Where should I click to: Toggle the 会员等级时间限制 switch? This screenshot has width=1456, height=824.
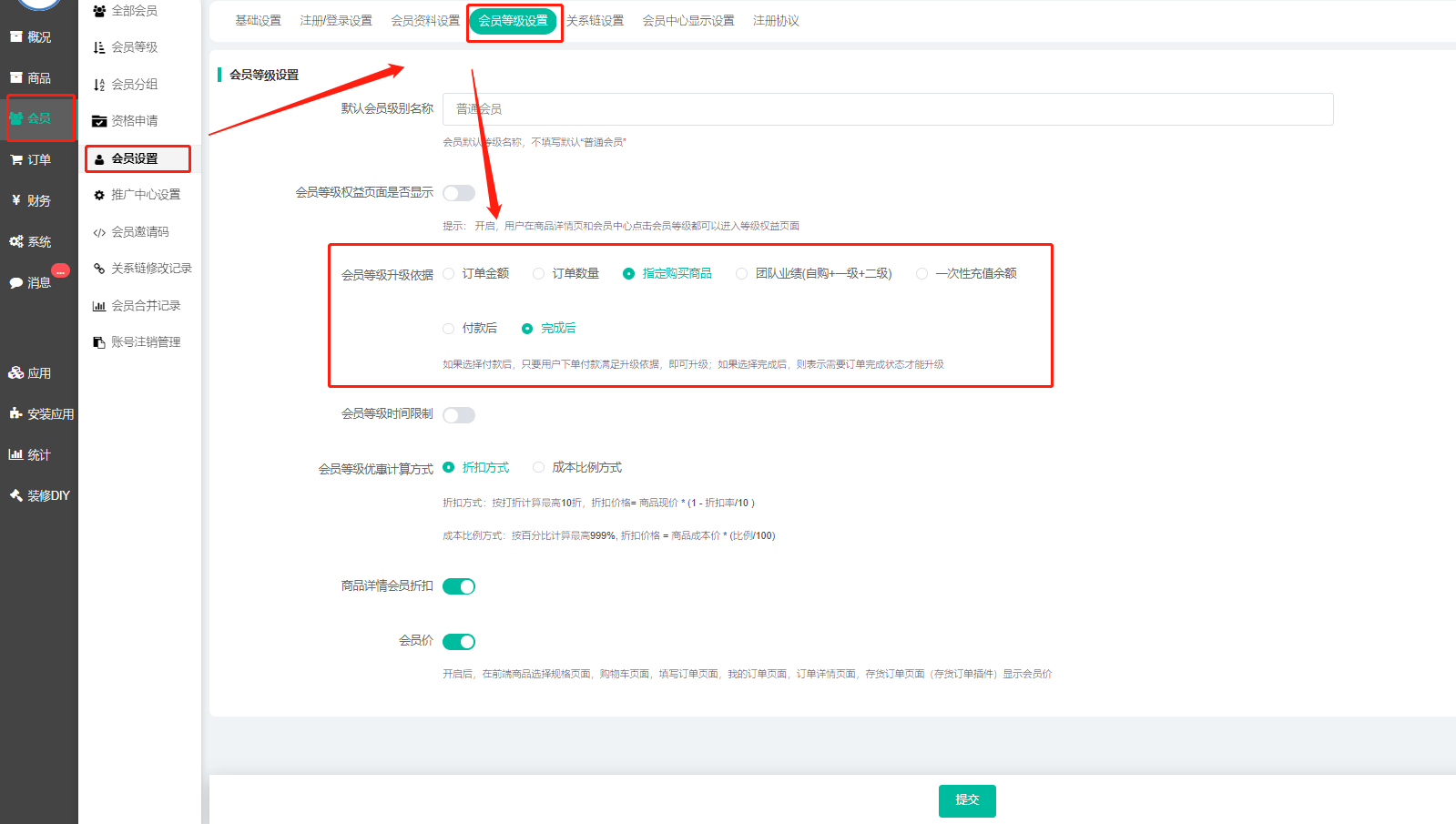point(459,415)
